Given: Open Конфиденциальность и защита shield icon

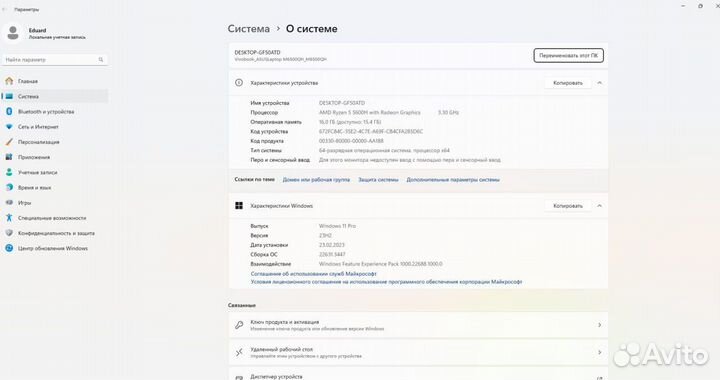Looking at the screenshot, I should [x=9, y=233].
